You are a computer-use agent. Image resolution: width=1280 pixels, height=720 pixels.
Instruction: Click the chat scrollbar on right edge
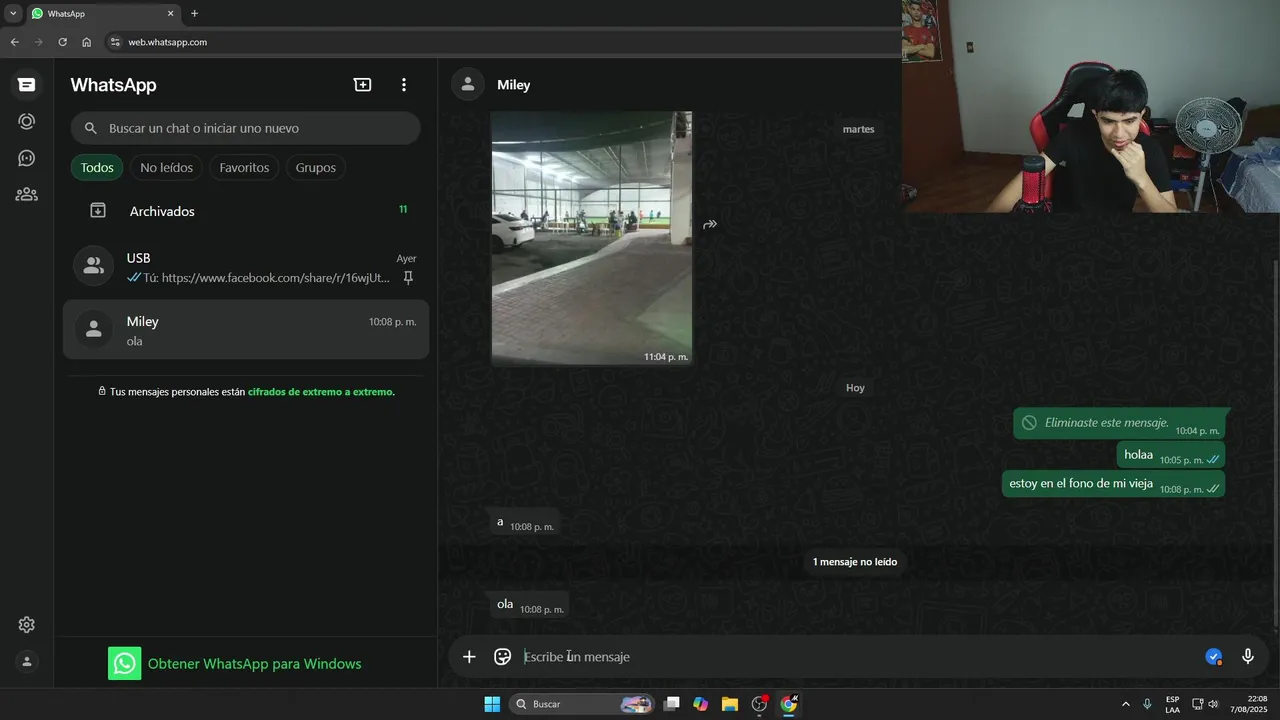1275,445
